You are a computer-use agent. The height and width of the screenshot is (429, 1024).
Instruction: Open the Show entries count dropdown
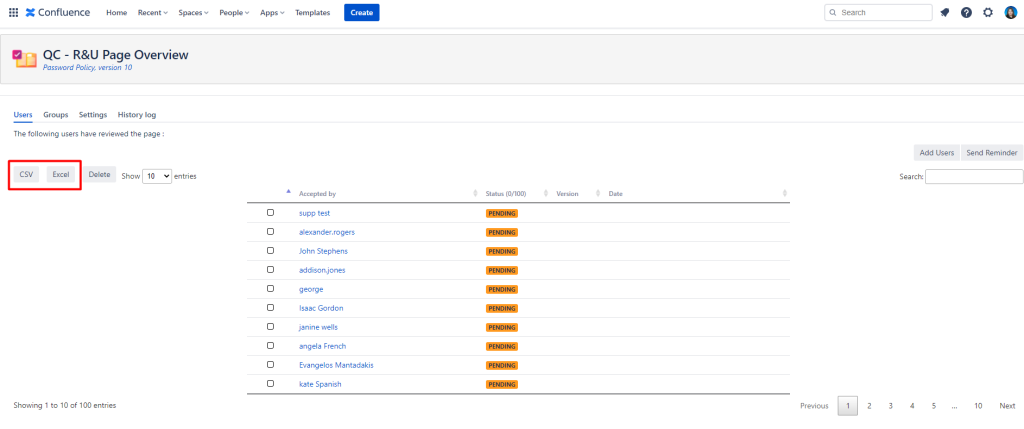(158, 176)
